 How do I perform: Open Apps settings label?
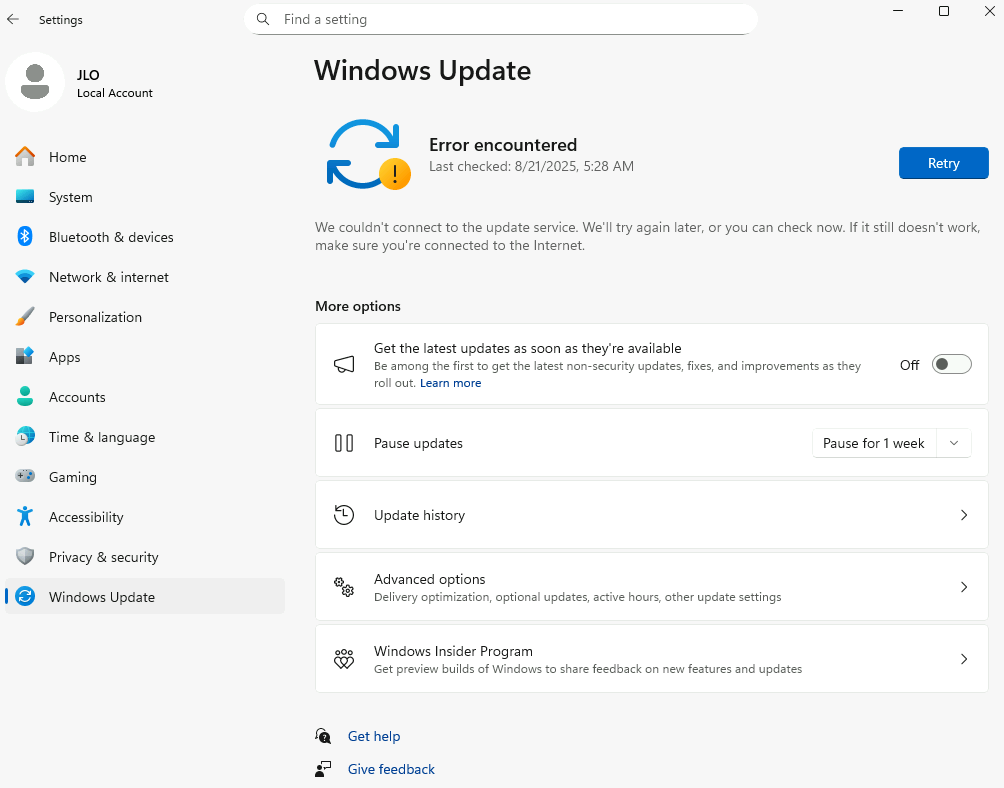click(65, 357)
